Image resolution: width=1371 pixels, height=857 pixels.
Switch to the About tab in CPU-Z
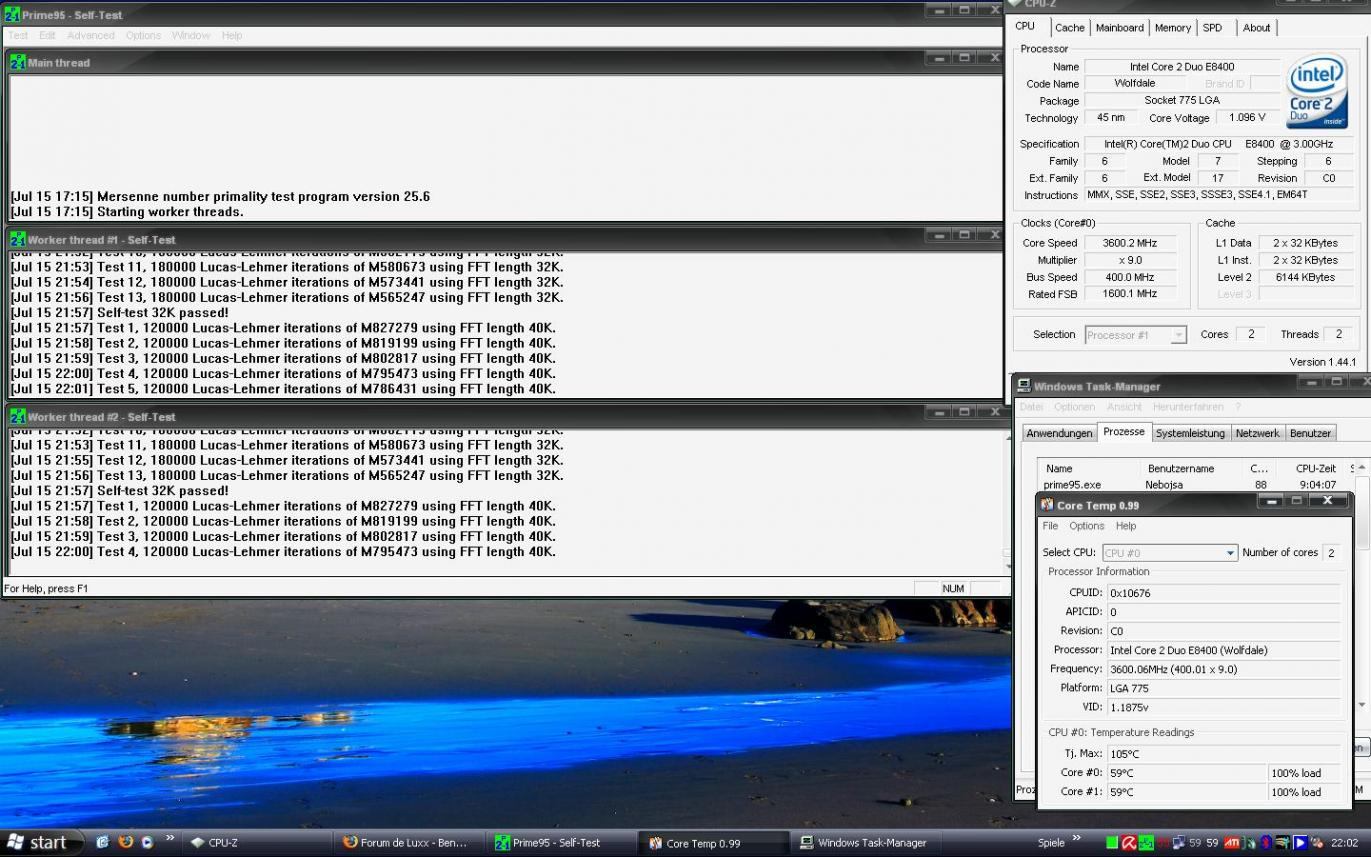[1256, 28]
